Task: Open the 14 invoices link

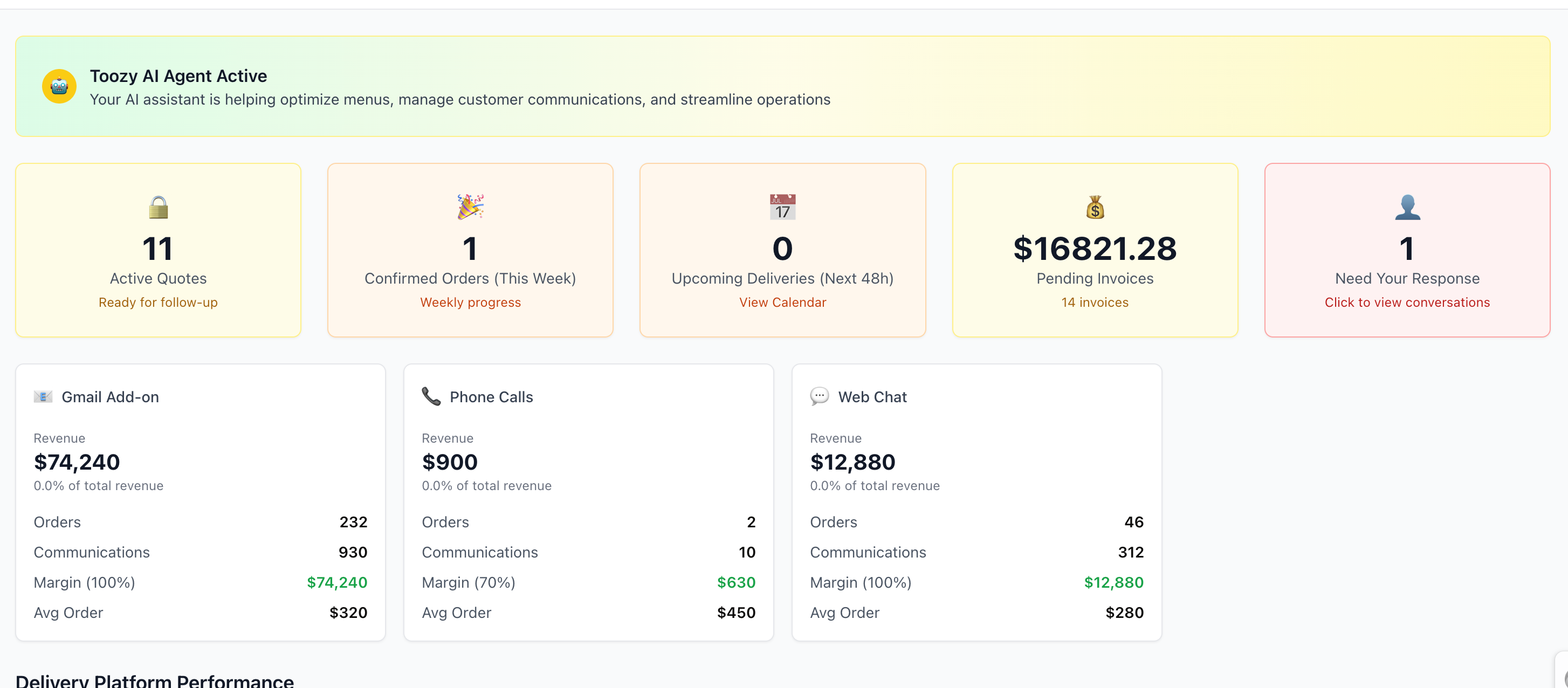Action: [1095, 302]
